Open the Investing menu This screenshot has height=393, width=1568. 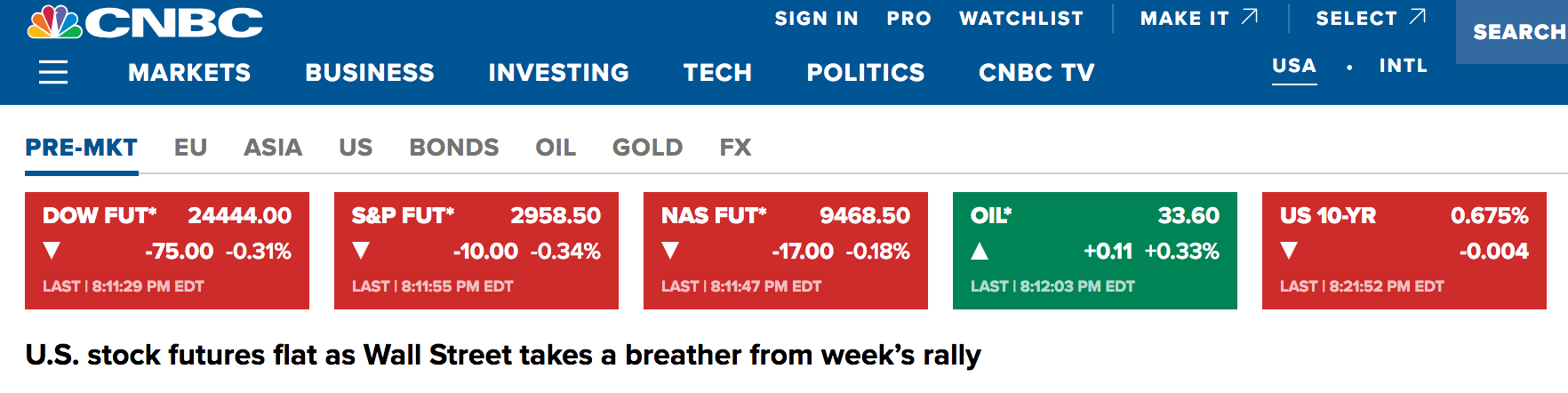click(558, 72)
